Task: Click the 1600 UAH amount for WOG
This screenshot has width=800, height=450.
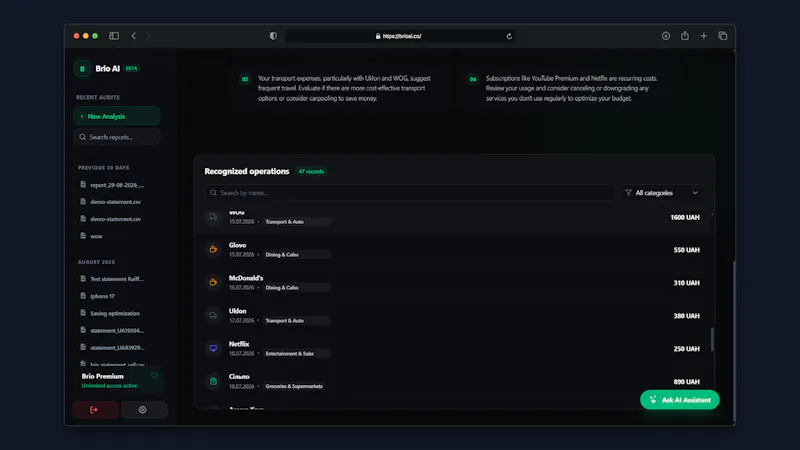Action: pos(685,217)
